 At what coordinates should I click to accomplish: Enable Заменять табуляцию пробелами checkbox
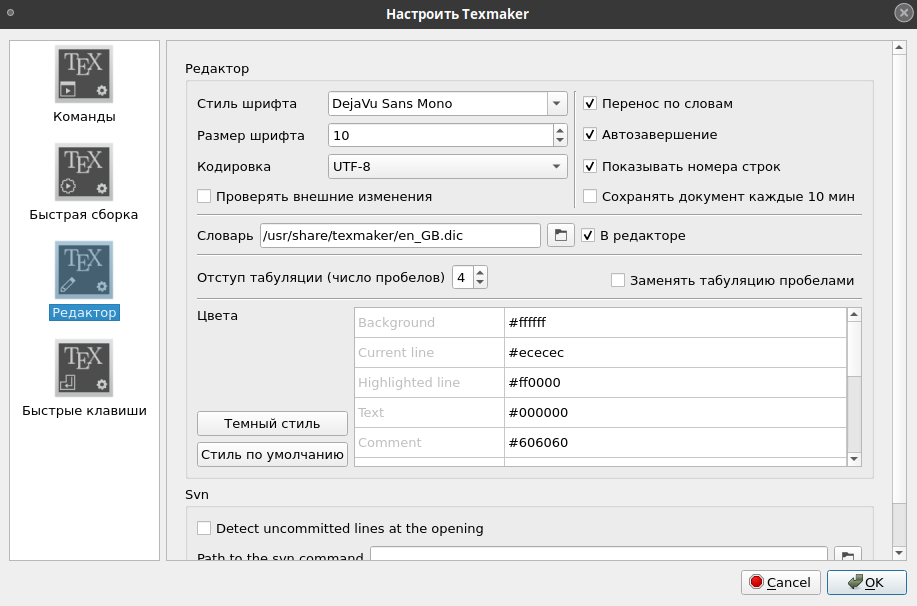pyautogui.click(x=618, y=280)
